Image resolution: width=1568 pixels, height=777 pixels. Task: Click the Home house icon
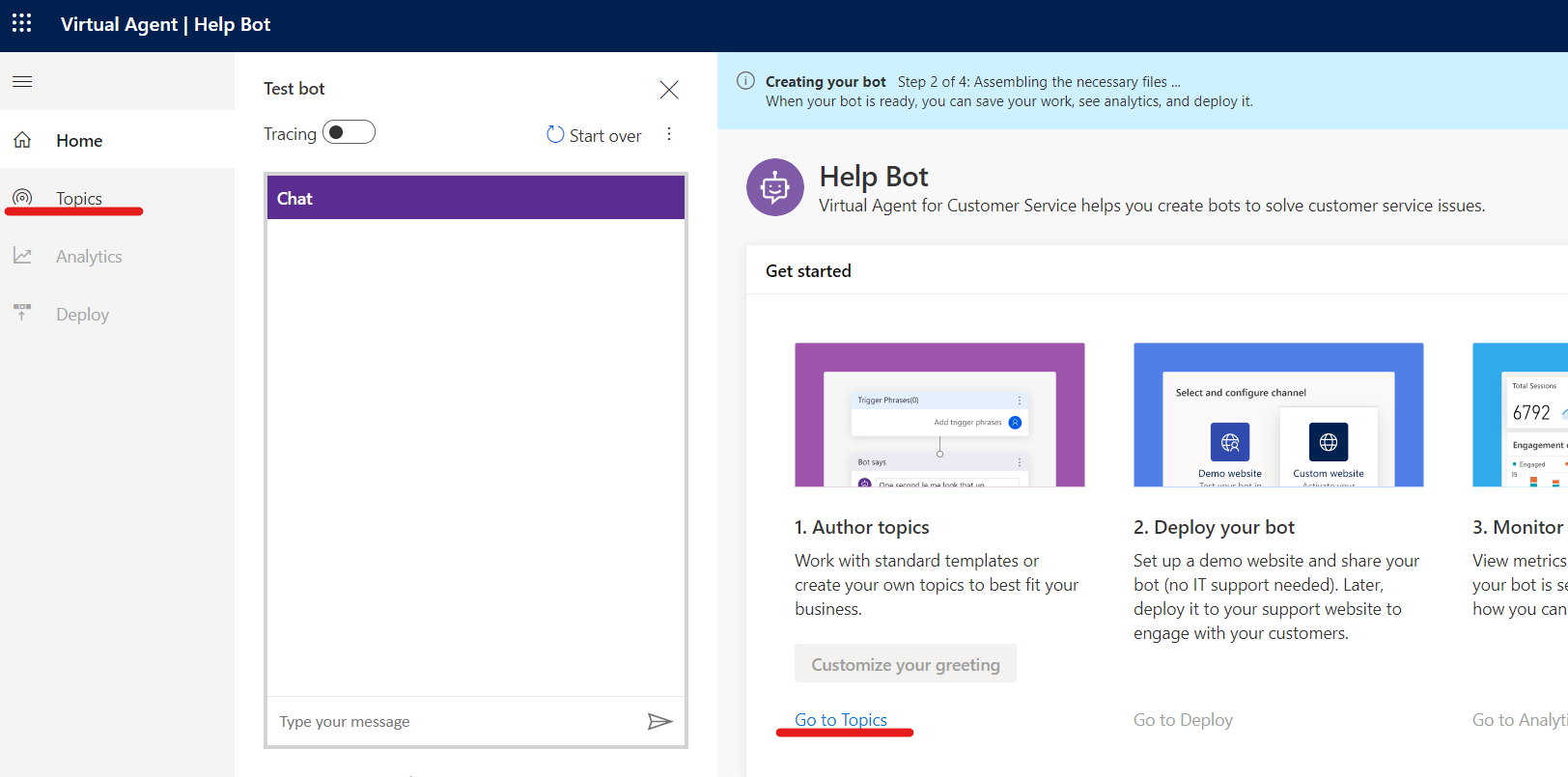click(x=22, y=140)
